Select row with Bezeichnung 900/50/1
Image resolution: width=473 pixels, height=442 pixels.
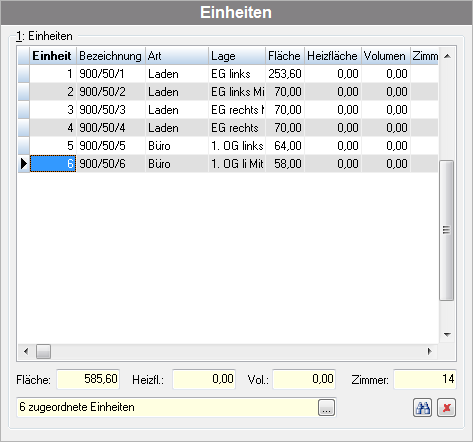228,74
